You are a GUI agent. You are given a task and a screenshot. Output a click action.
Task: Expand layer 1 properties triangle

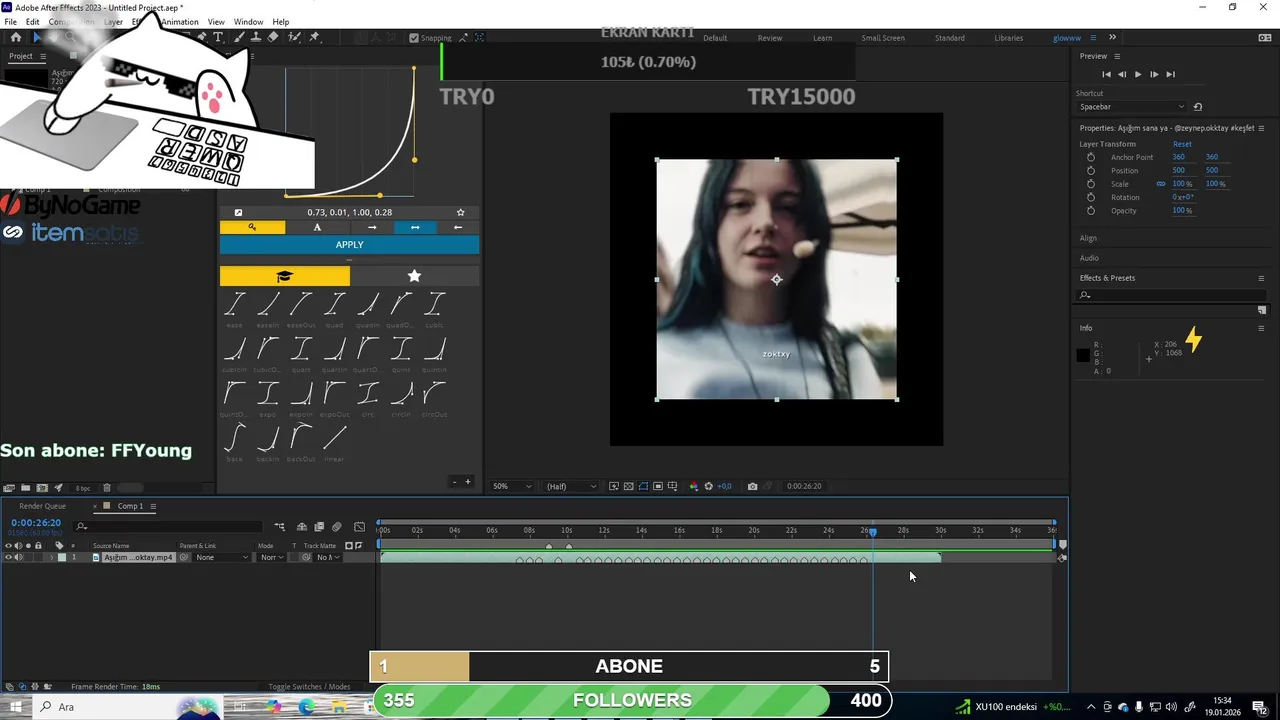tap(51, 557)
